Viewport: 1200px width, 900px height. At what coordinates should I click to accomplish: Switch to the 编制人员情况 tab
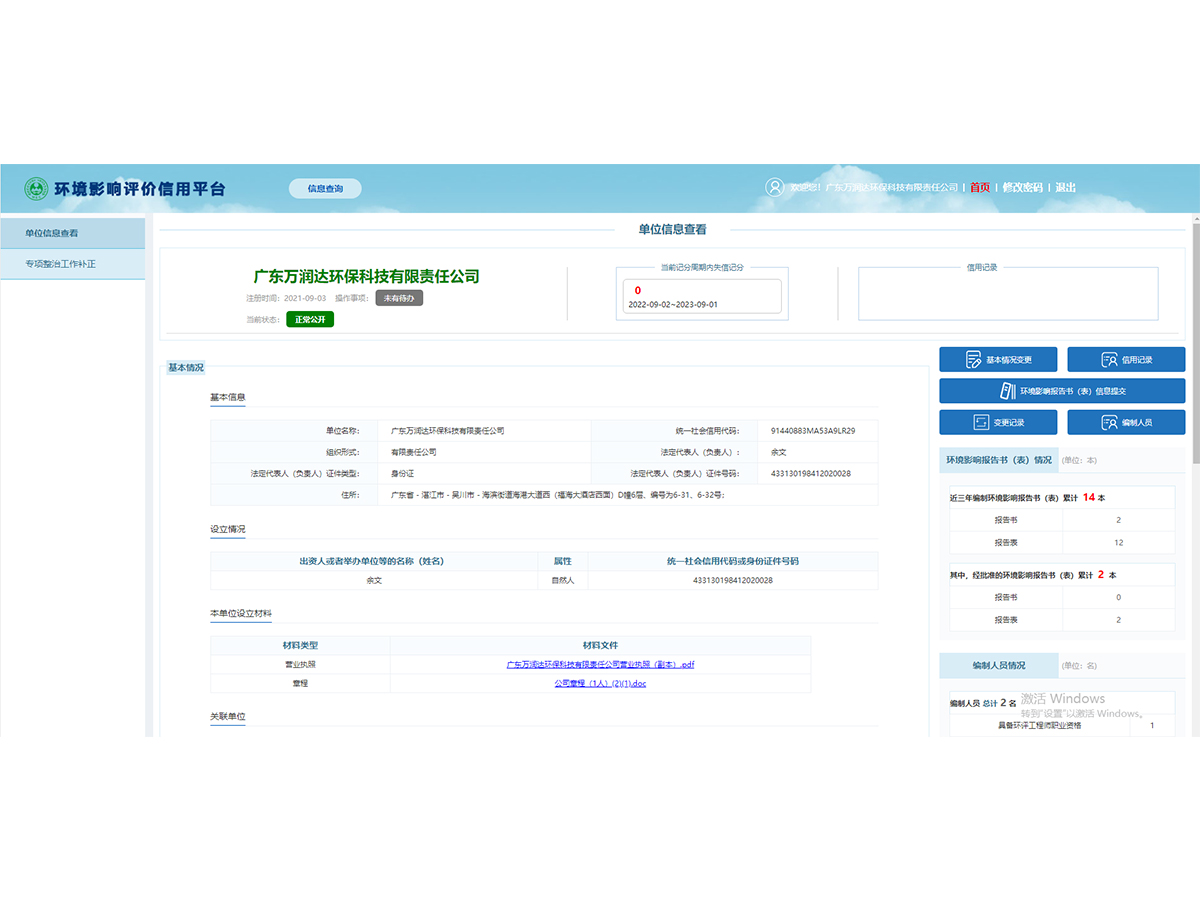pyautogui.click(x=998, y=665)
